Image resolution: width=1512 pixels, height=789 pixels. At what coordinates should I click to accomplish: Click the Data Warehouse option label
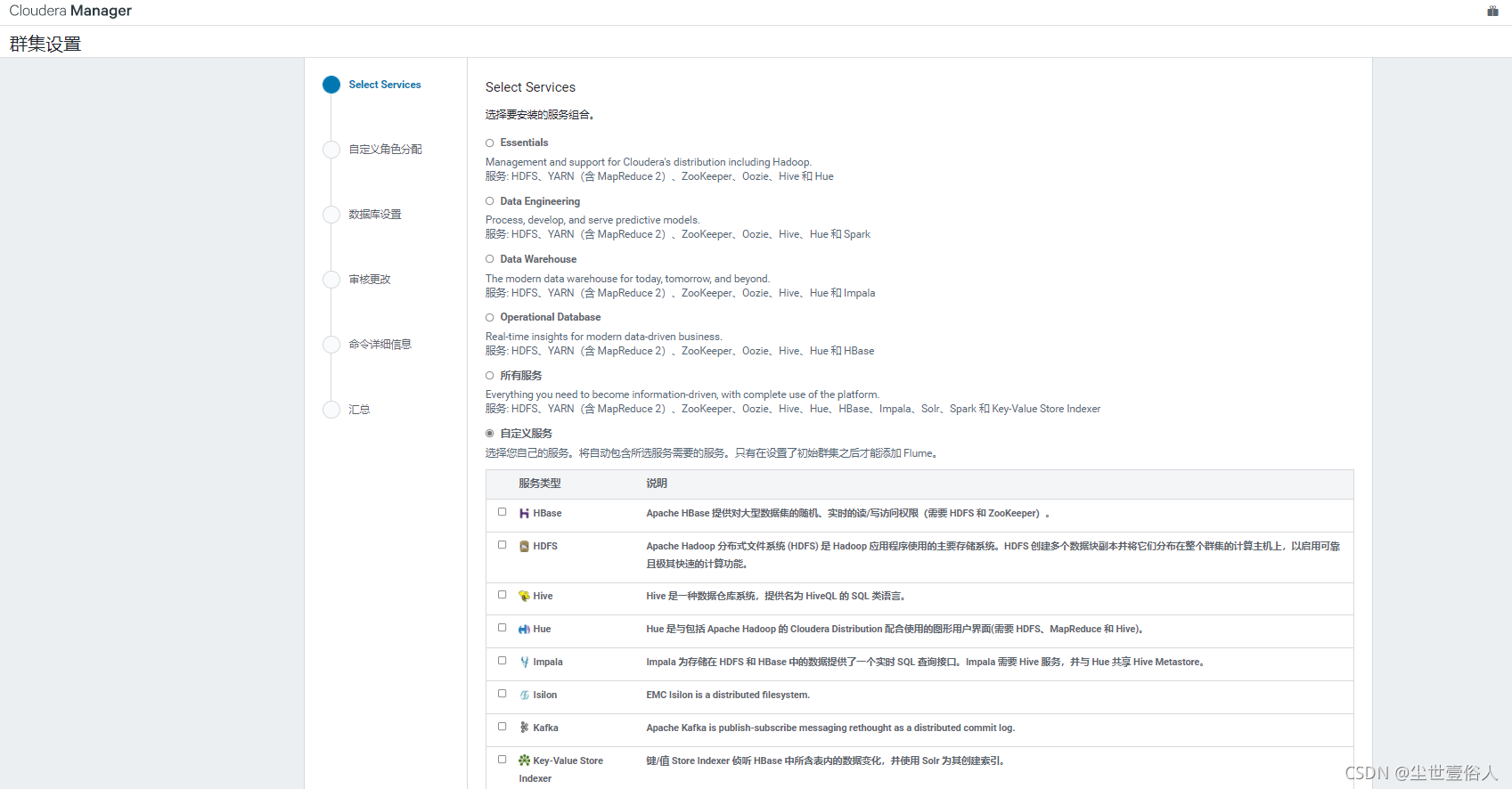[x=538, y=259]
